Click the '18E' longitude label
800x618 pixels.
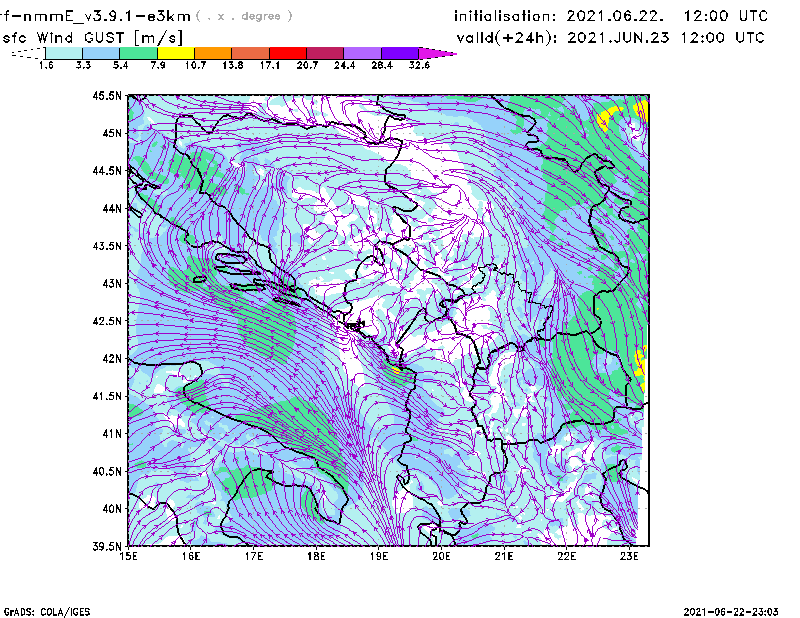(x=316, y=556)
